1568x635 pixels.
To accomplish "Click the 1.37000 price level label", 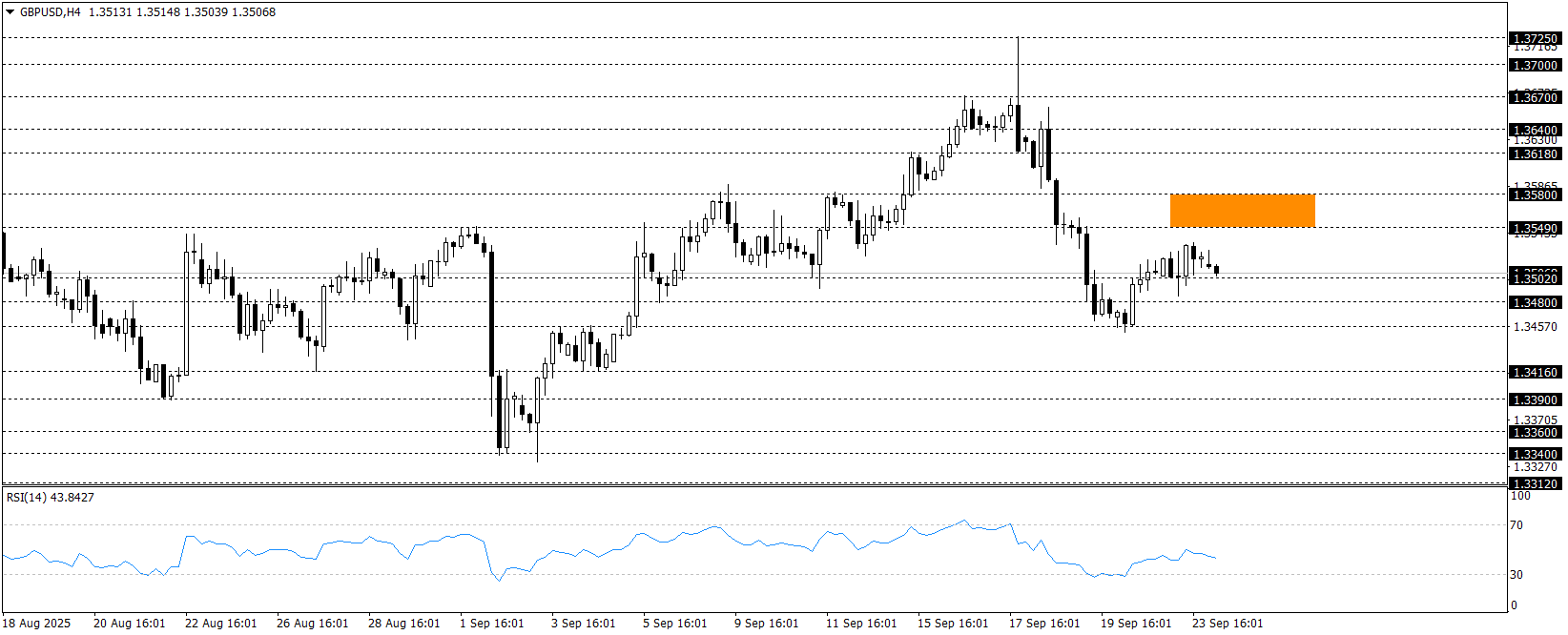I will 1535,66.
